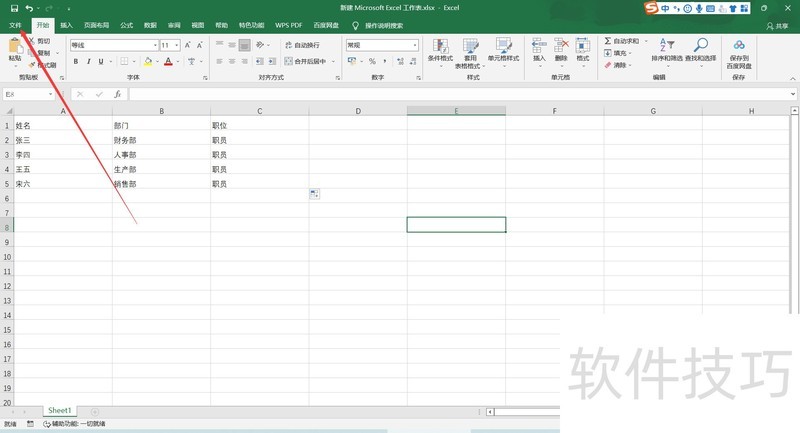Click the Percent Style icon
Screen dimensions: 800x433
point(372,61)
